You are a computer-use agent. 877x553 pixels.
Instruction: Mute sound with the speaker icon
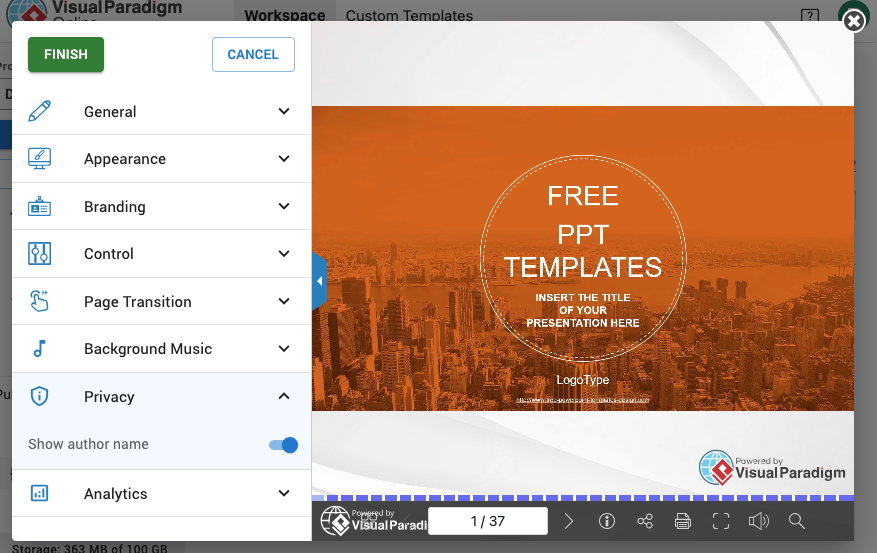tap(759, 521)
